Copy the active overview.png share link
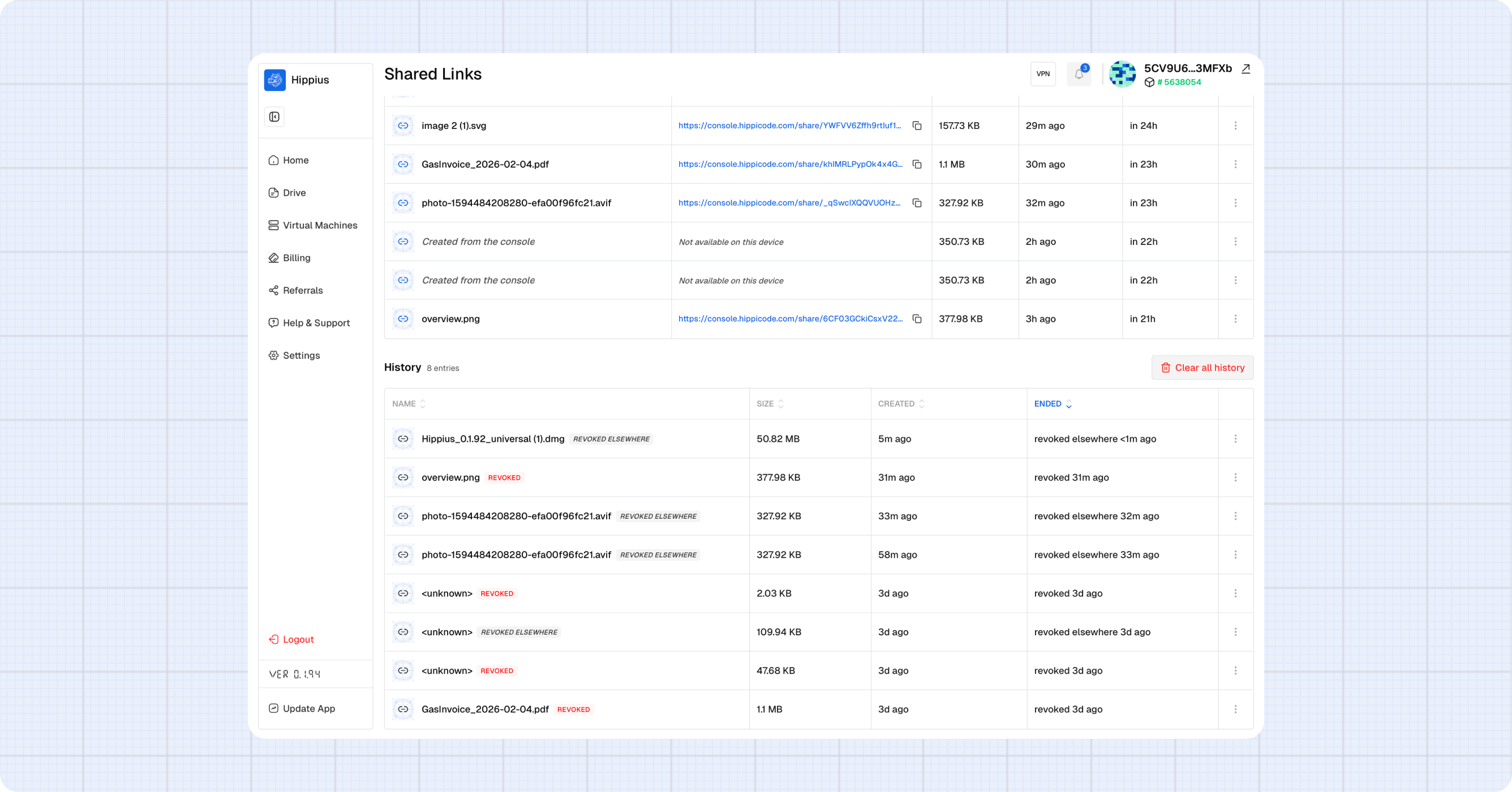The image size is (1512, 792). 917,318
